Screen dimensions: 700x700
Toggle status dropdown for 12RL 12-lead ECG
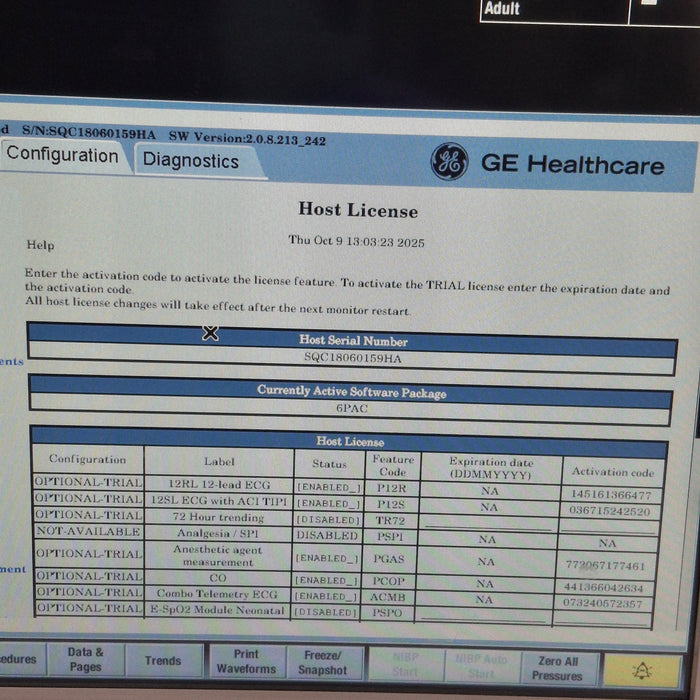[x=328, y=487]
